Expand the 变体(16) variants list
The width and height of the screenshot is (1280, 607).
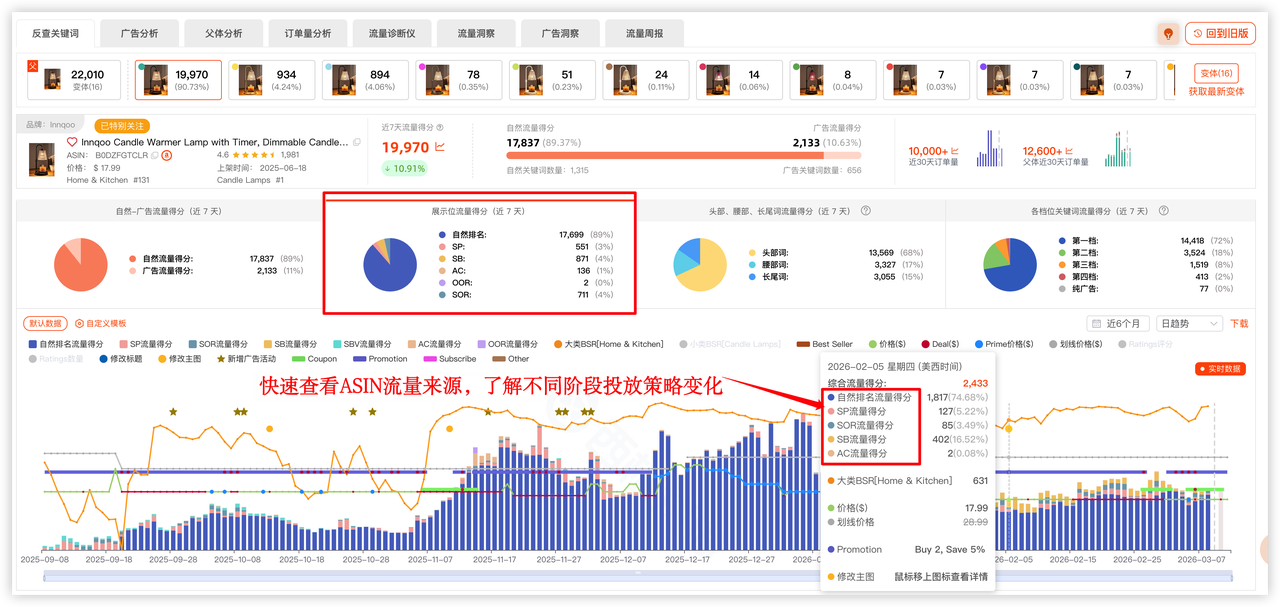(x=1215, y=73)
